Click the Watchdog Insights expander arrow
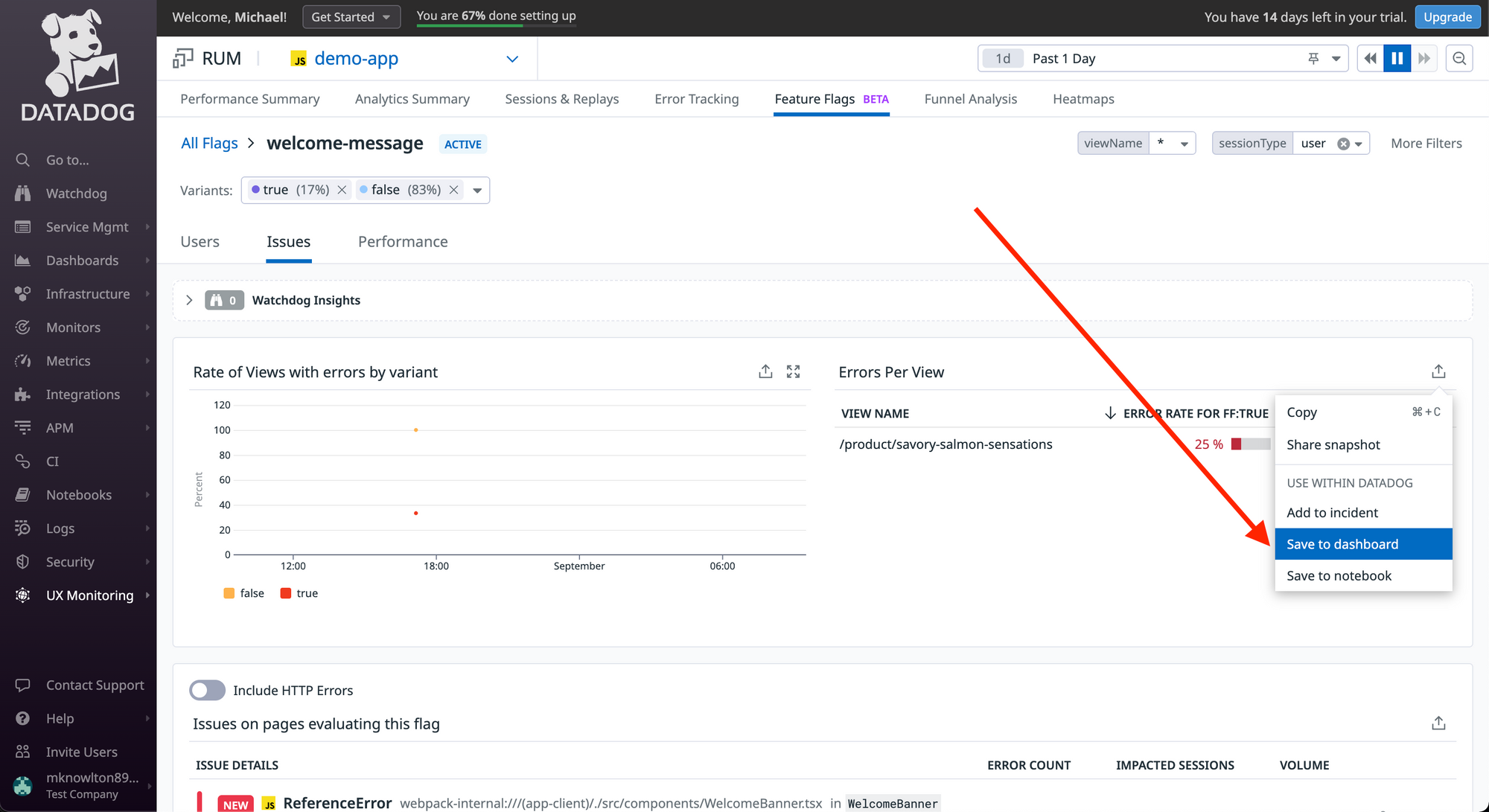Image resolution: width=1489 pixels, height=812 pixels. [189, 299]
